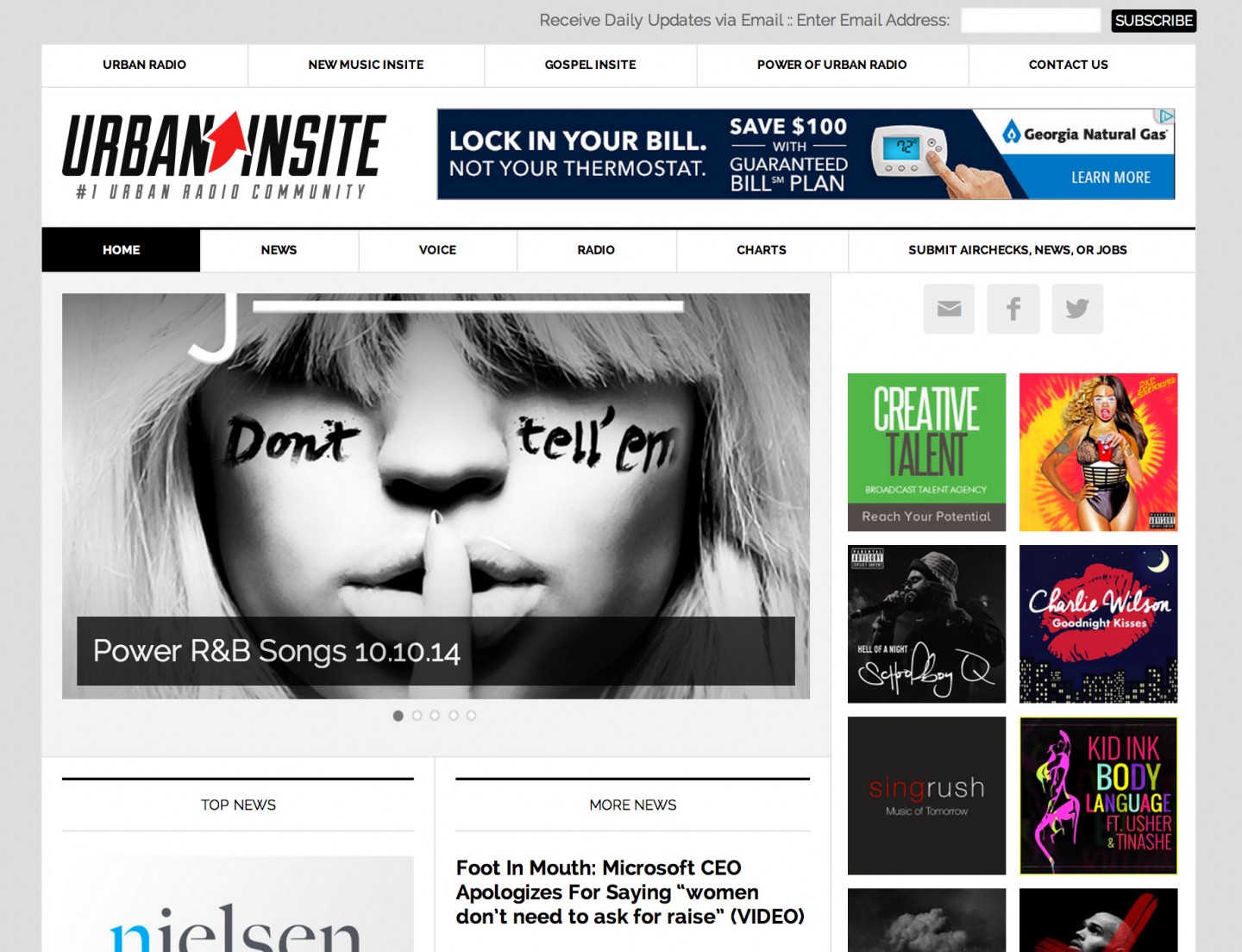
Task: Click Learn More on Georgia Natural Gas ad
Action: click(x=1110, y=178)
